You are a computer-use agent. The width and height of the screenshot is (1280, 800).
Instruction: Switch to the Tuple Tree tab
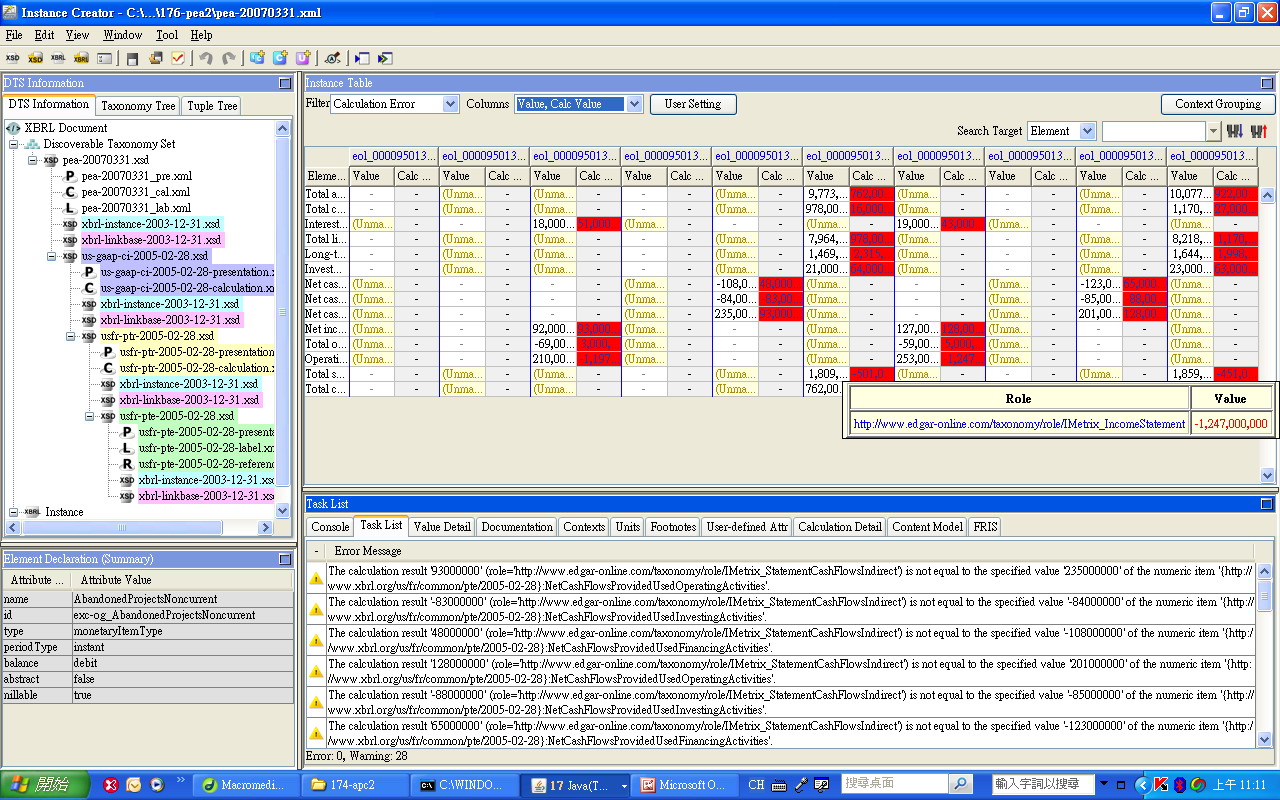pos(212,105)
